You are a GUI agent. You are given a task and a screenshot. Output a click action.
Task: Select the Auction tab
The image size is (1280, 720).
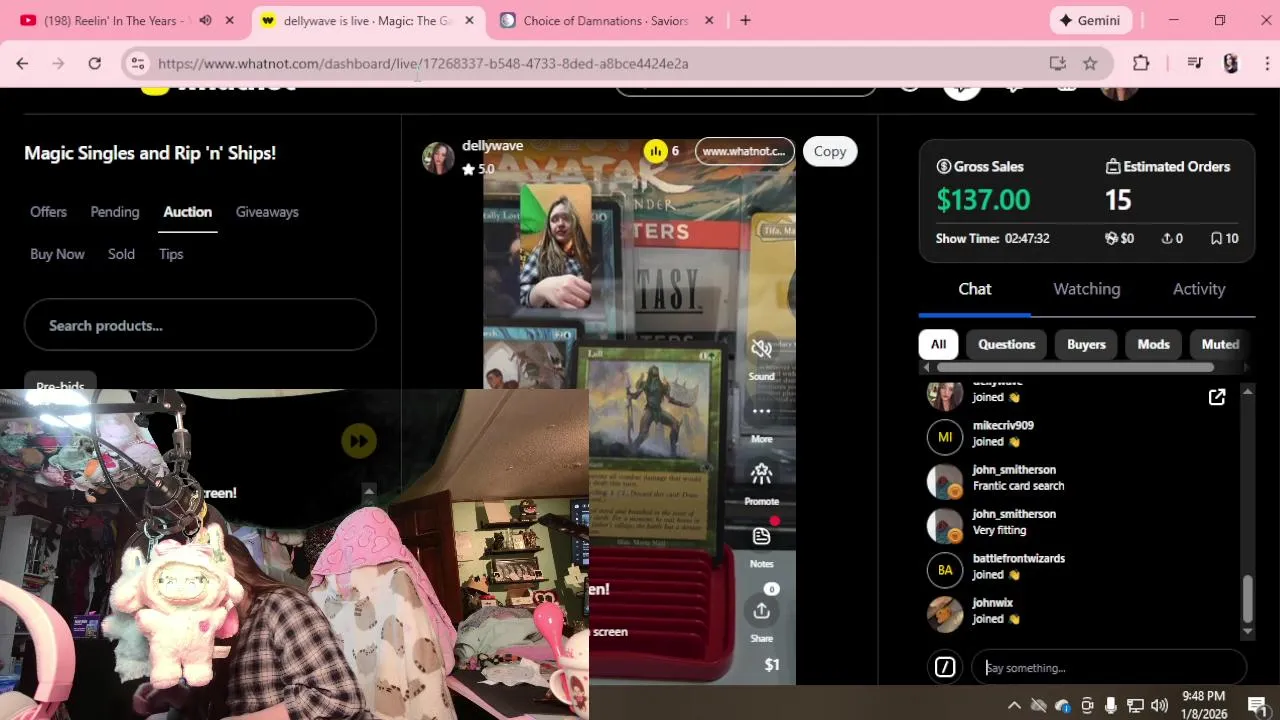pyautogui.click(x=188, y=212)
